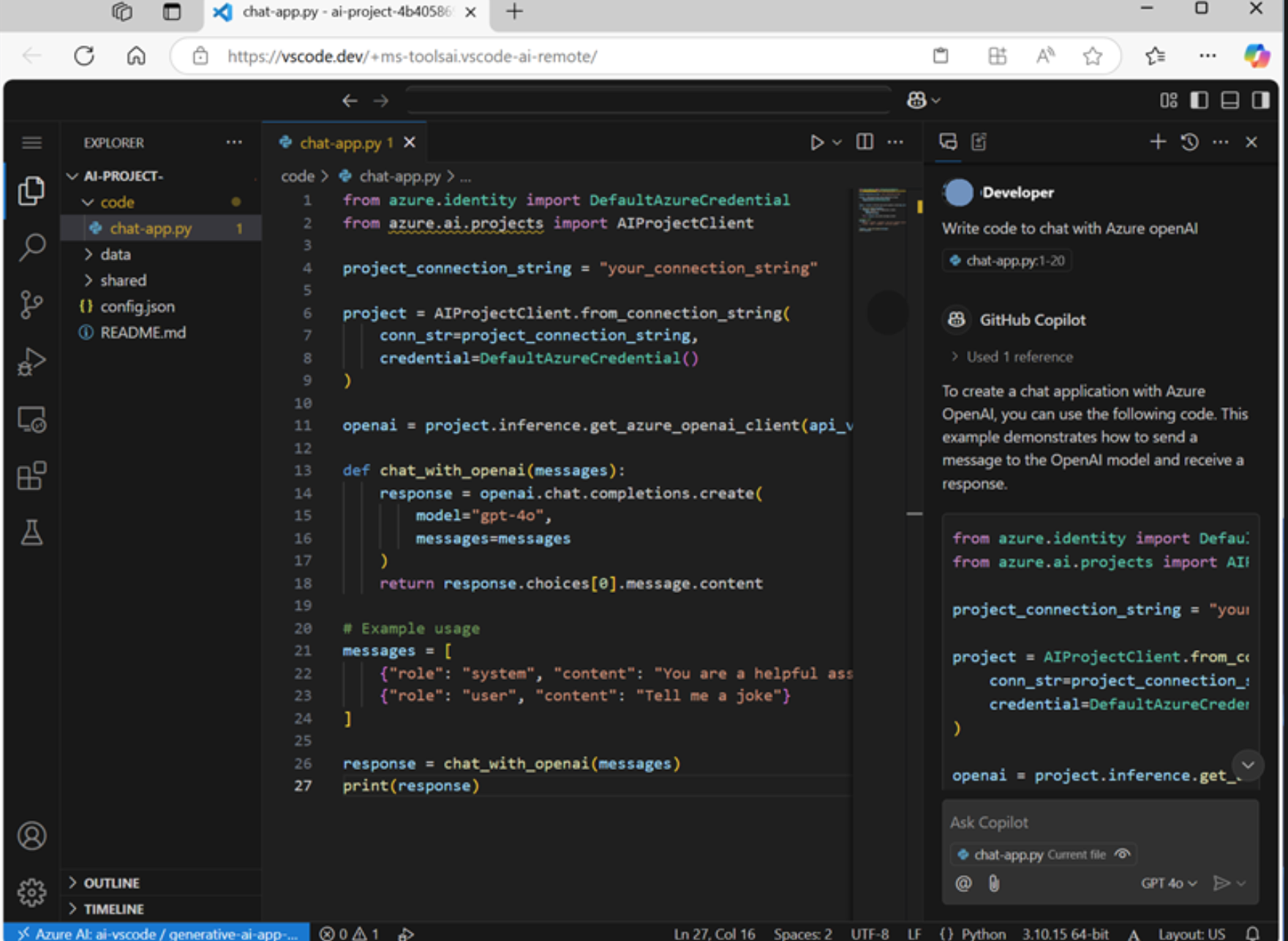Viewport: 1288px width, 941px height.
Task: Customize the editor layout
Action: [1169, 100]
